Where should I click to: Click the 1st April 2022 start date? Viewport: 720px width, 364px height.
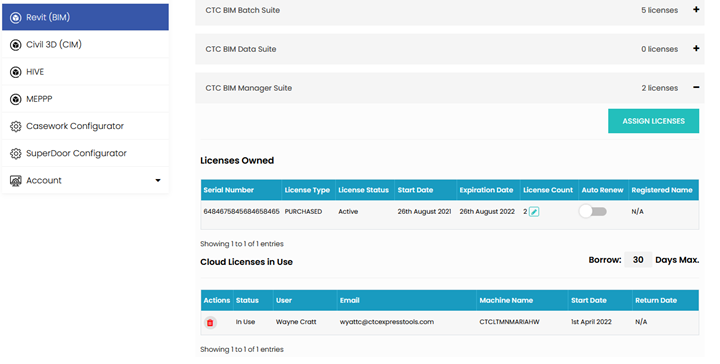tap(591, 322)
